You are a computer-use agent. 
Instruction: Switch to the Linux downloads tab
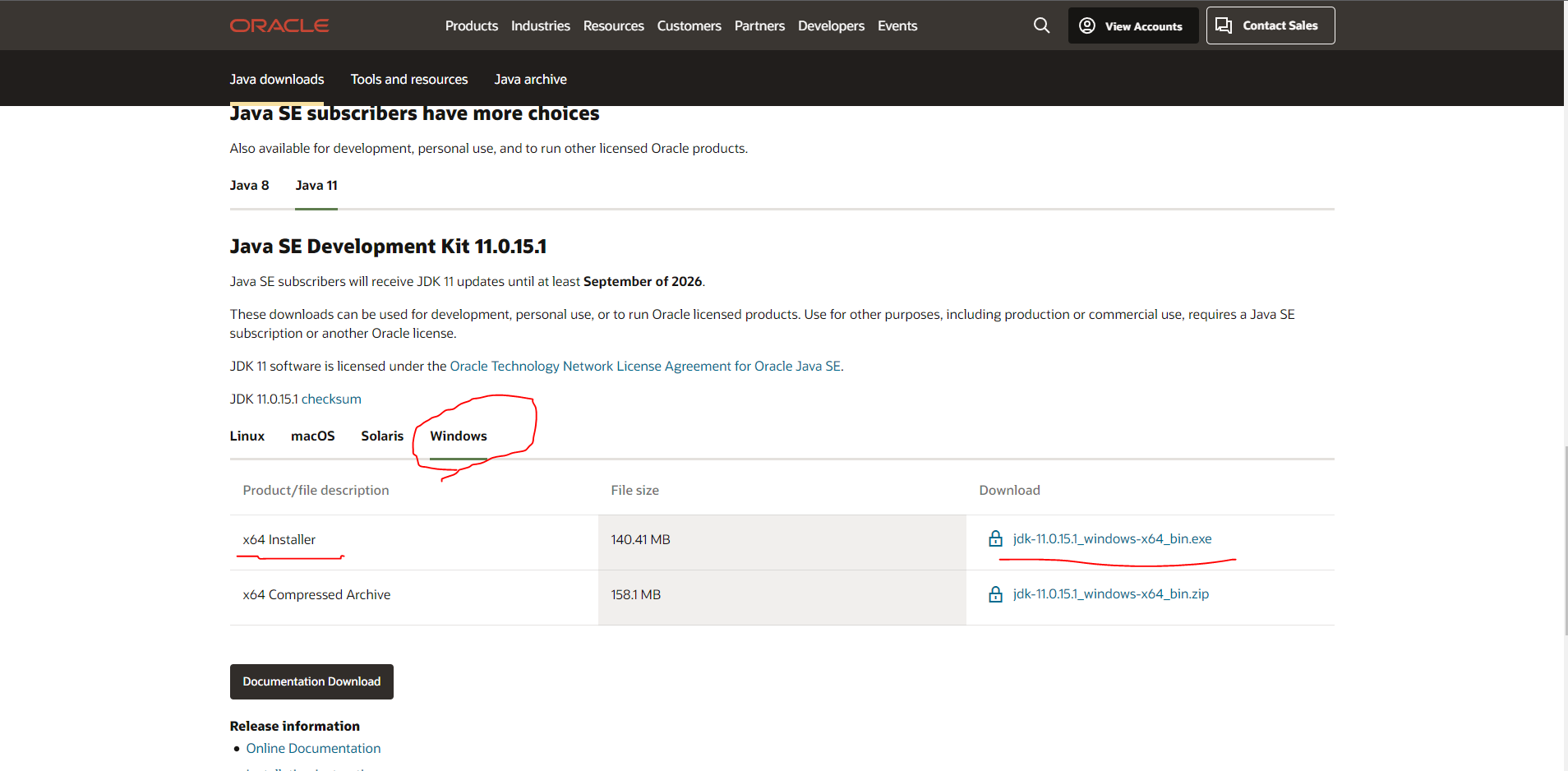[x=247, y=436]
